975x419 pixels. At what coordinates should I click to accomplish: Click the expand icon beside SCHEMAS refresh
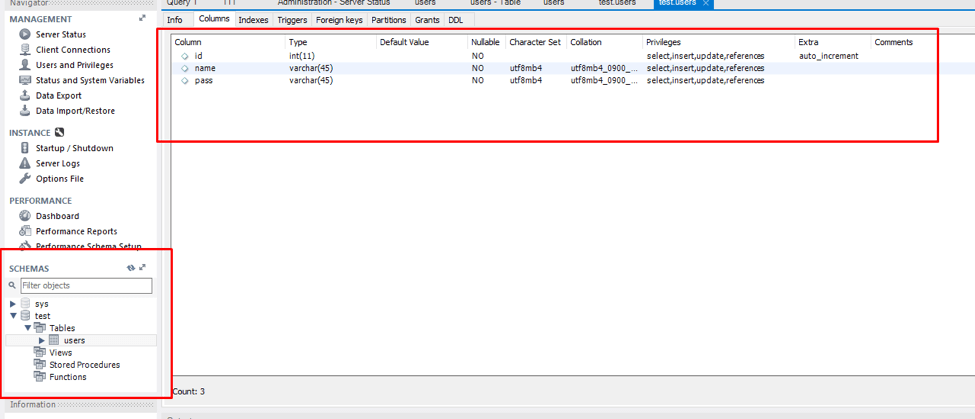(x=142, y=267)
